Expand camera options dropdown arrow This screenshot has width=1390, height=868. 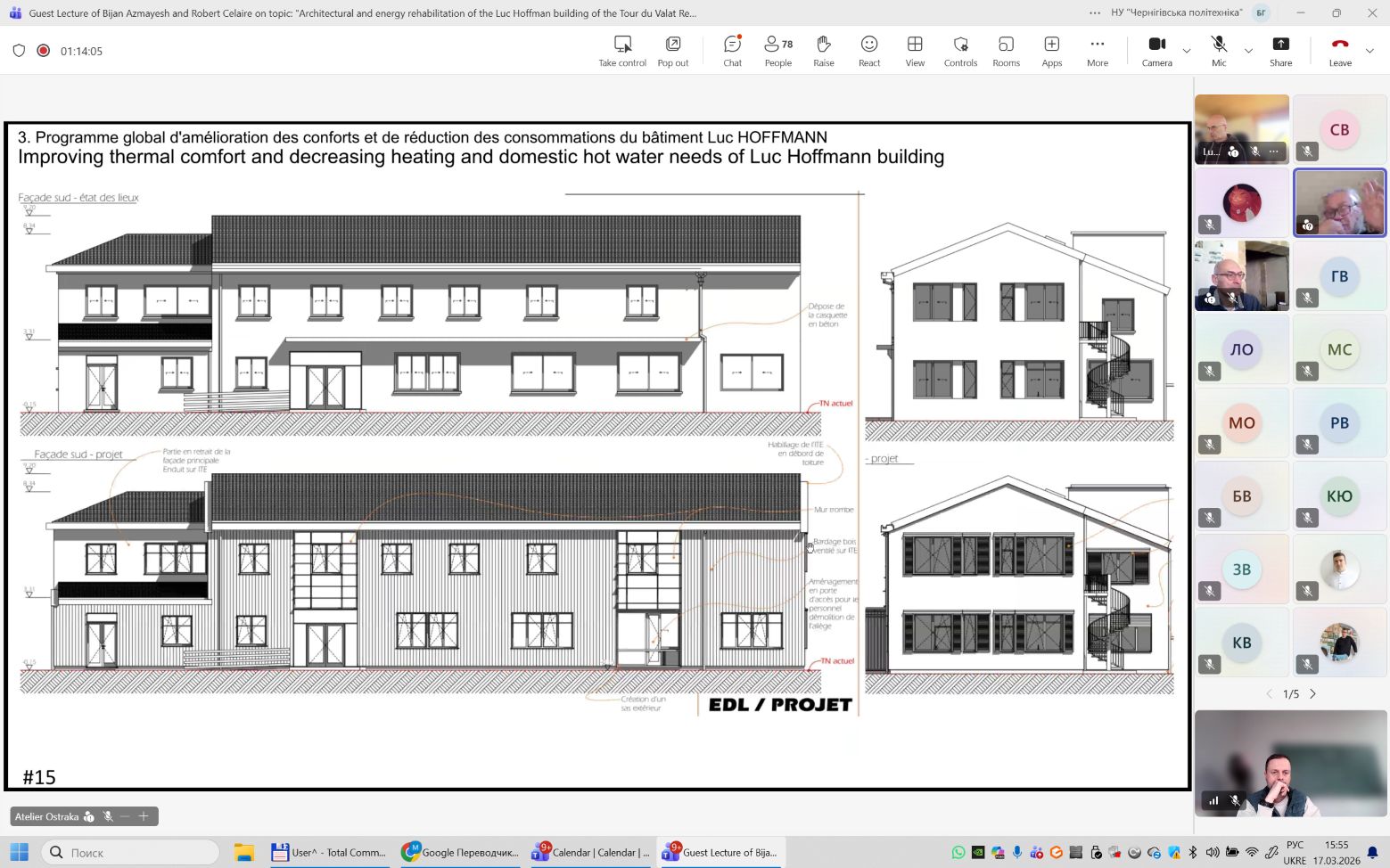pos(1187,51)
